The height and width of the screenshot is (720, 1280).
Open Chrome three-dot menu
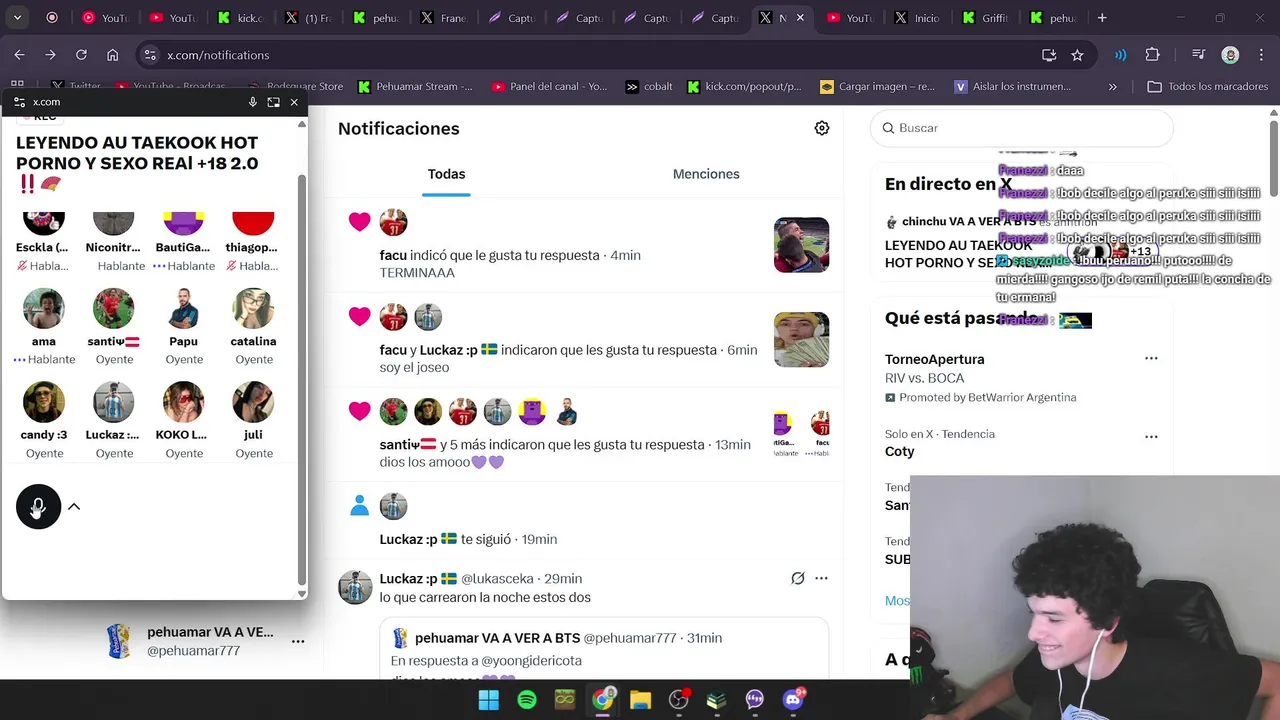click(x=1260, y=55)
